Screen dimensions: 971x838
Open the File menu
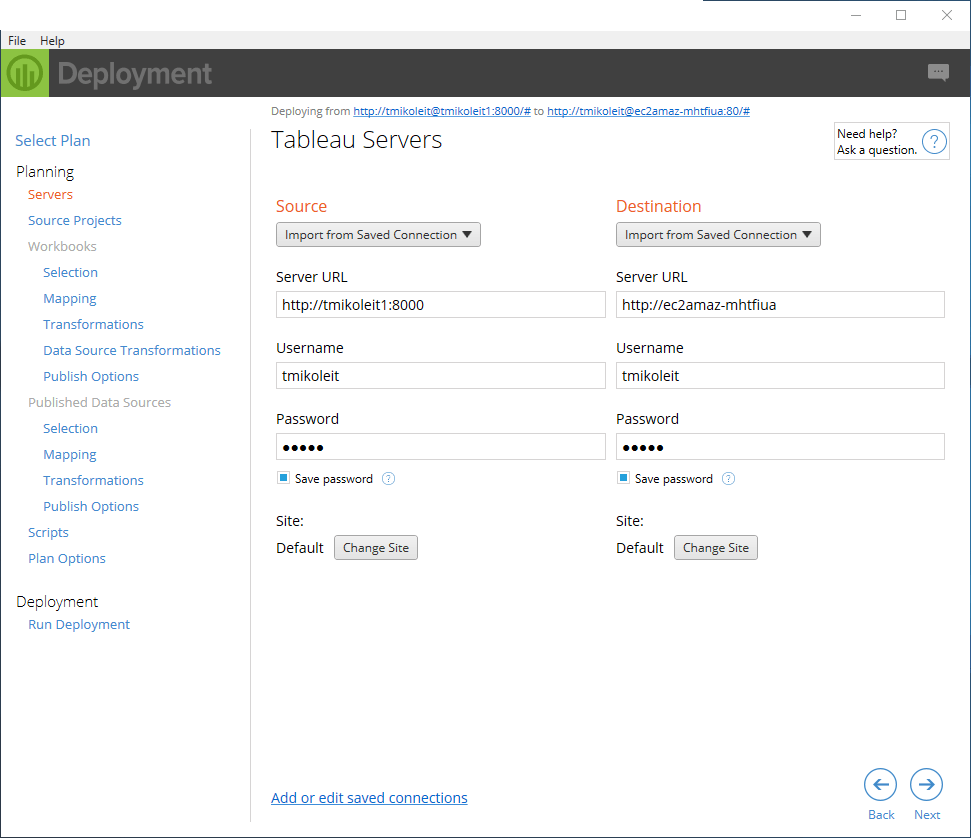click(17, 41)
